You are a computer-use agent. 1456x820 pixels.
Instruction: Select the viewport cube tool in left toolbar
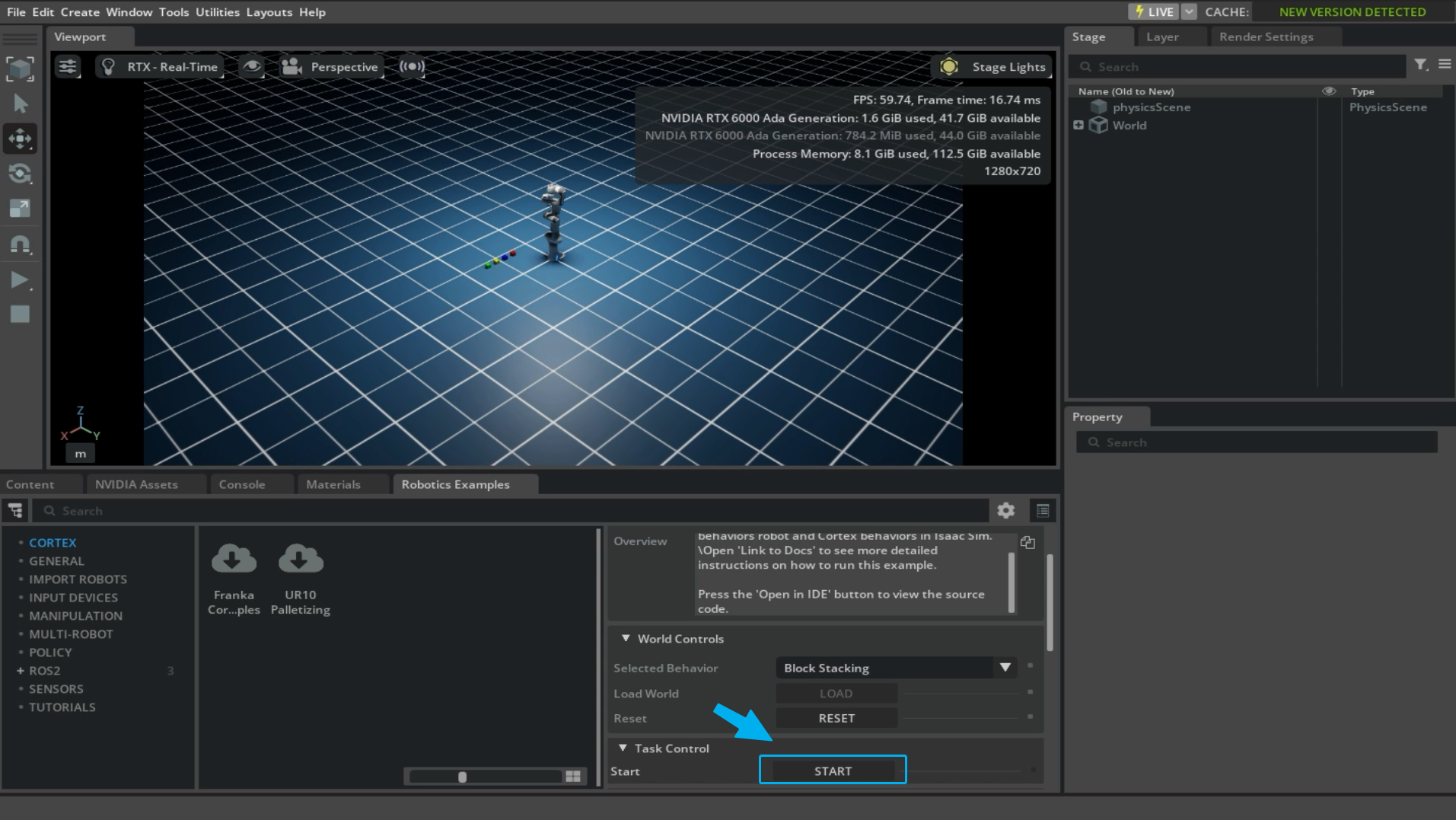(21, 69)
